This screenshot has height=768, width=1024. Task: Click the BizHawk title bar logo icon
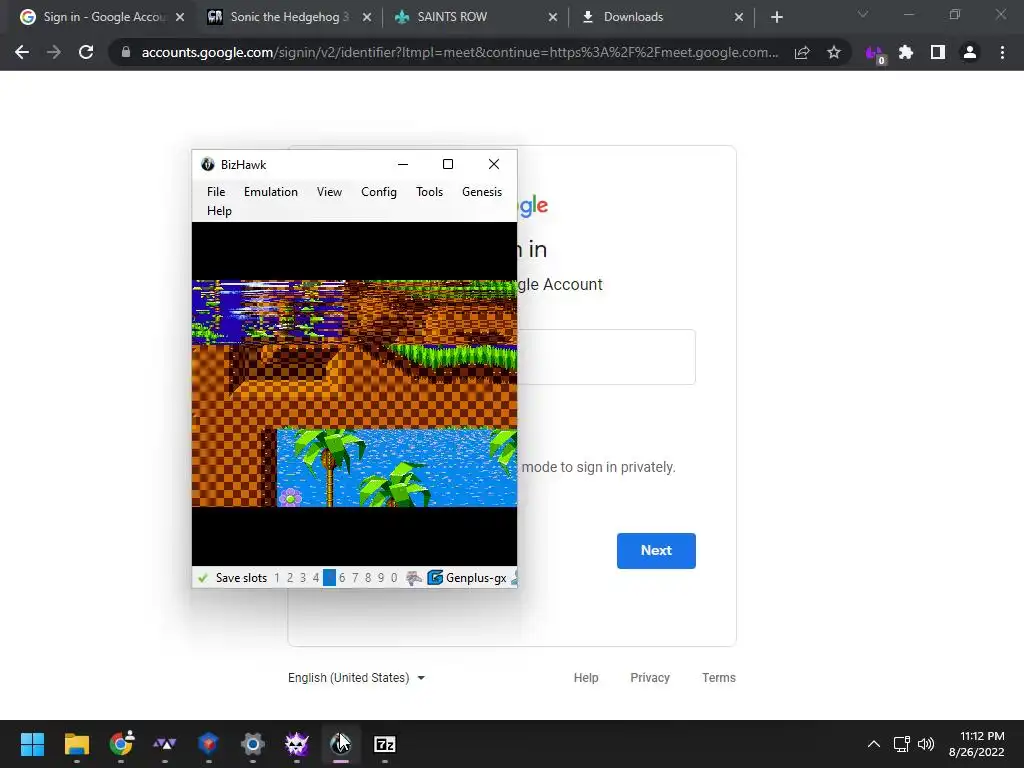[x=208, y=165]
